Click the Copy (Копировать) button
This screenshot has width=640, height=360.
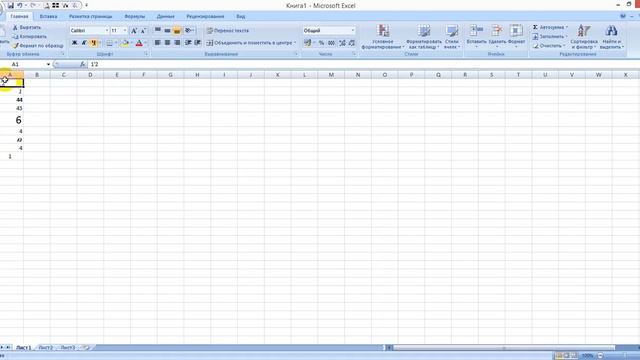coord(29,36)
